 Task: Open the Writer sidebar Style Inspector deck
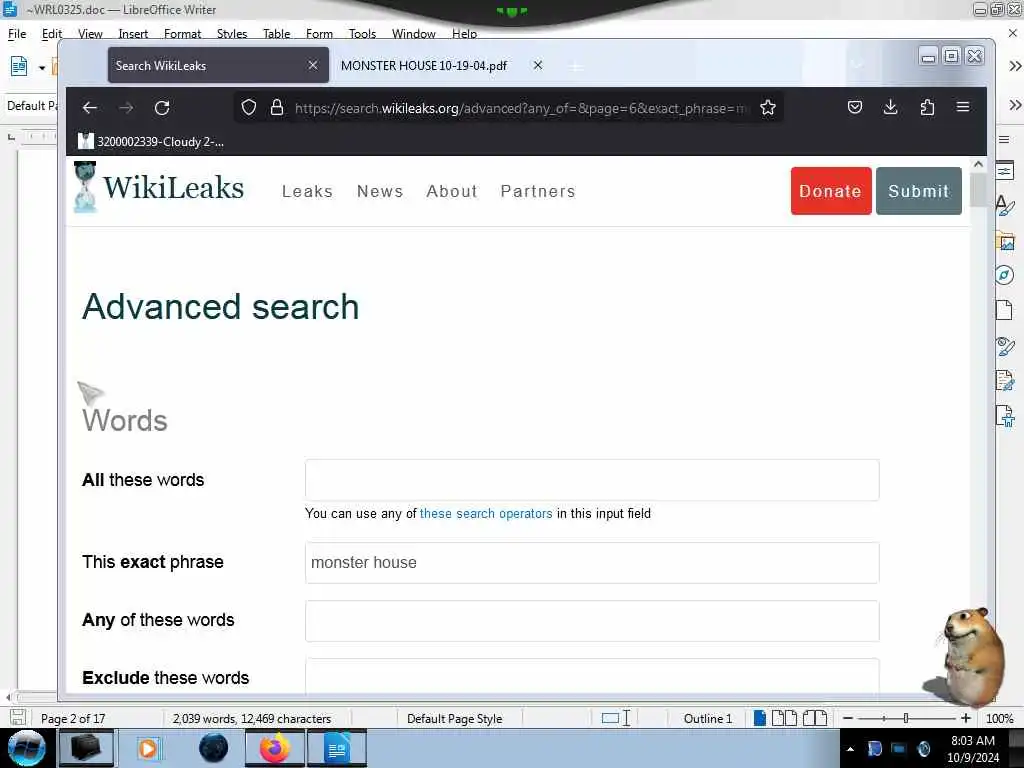pos(1005,345)
